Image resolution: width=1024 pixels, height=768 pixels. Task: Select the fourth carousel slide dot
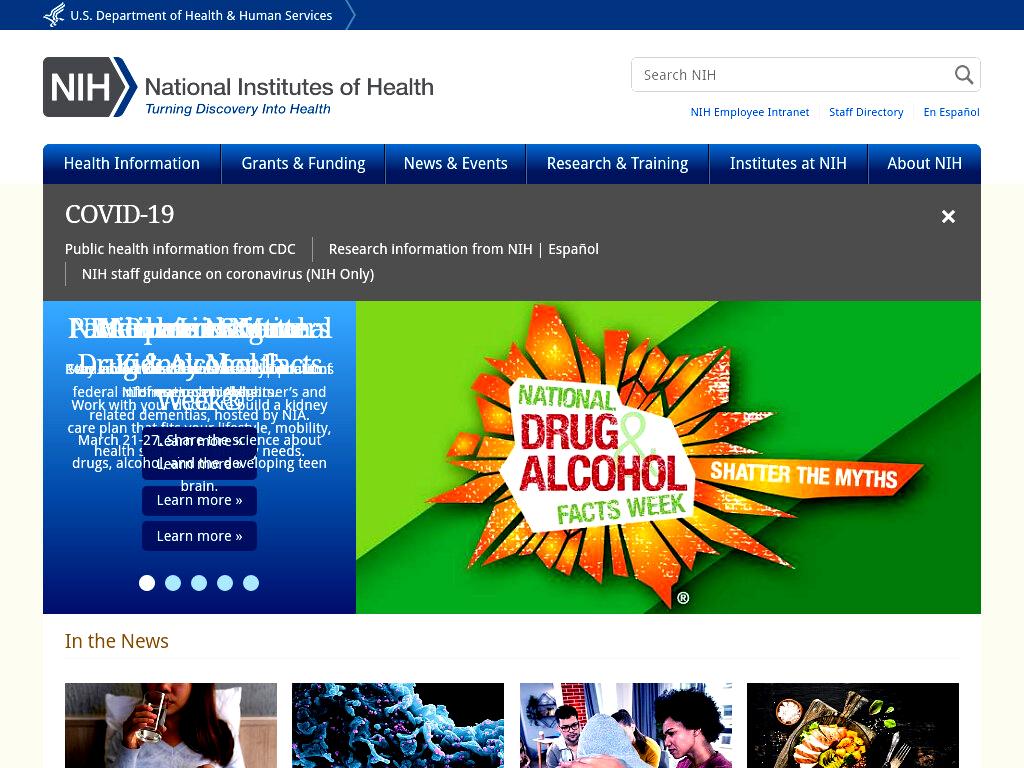click(225, 583)
